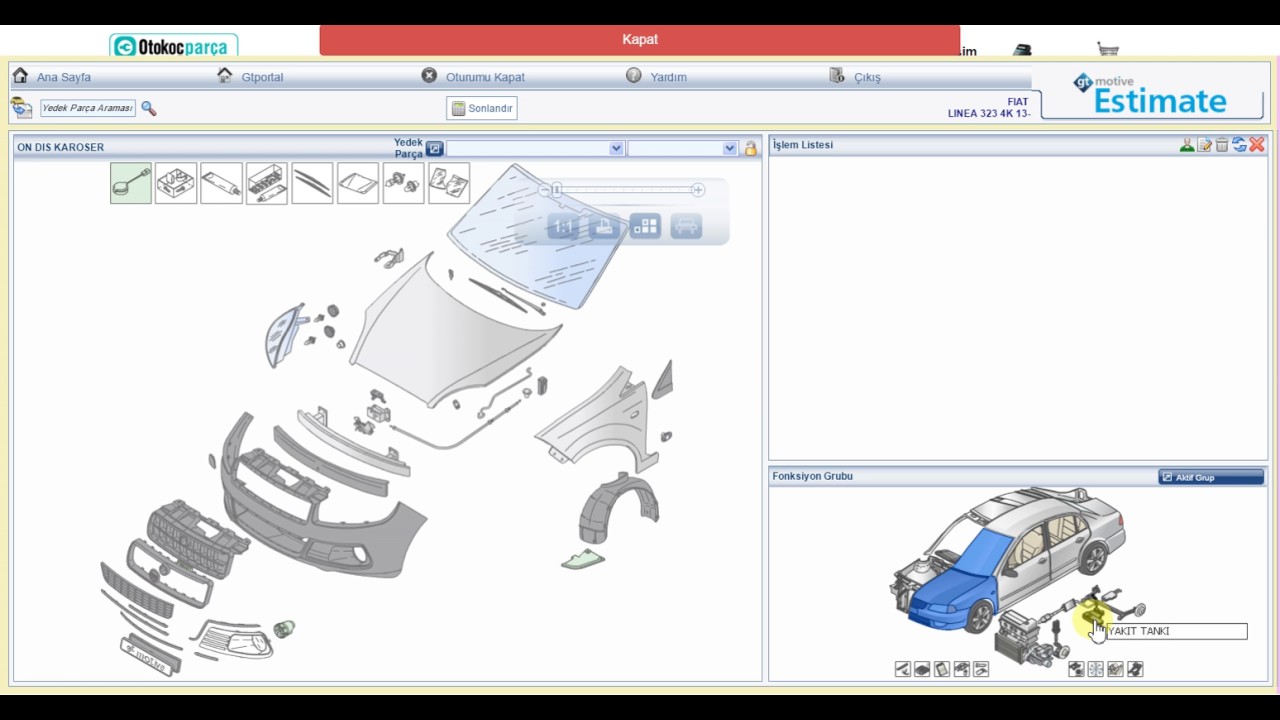Click the trash icon in İşlem Listesi

coord(1222,145)
